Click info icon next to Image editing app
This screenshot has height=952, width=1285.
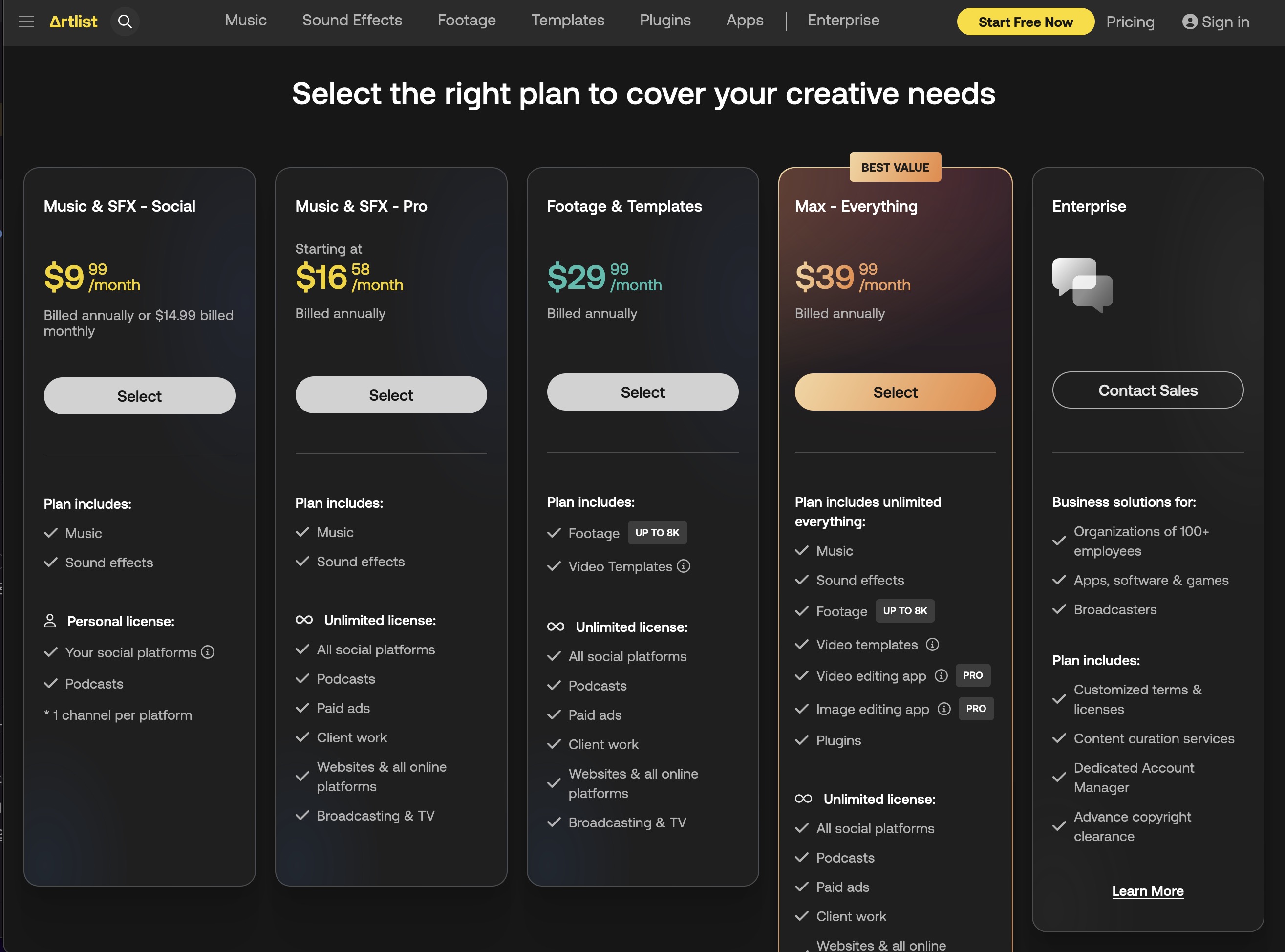(x=943, y=709)
